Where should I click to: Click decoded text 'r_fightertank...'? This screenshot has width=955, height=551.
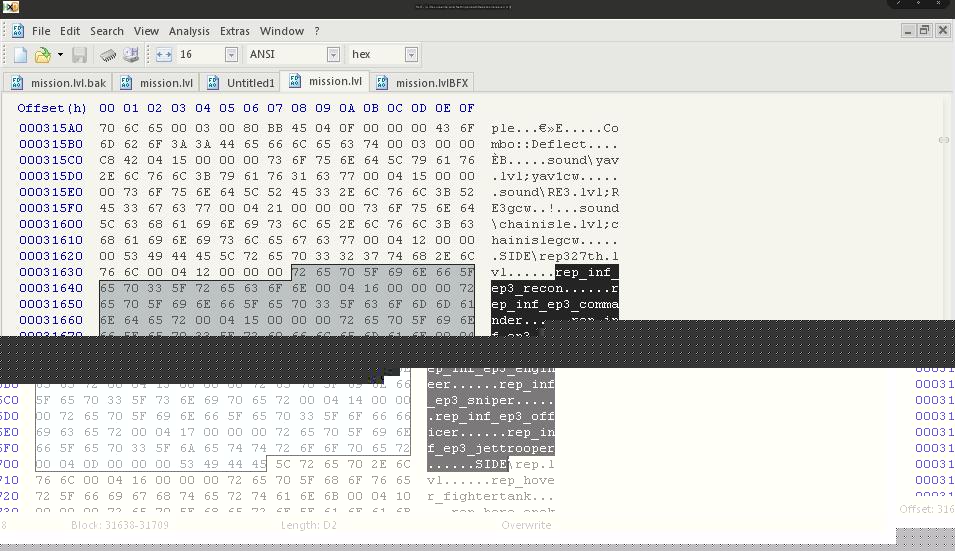[491, 496]
